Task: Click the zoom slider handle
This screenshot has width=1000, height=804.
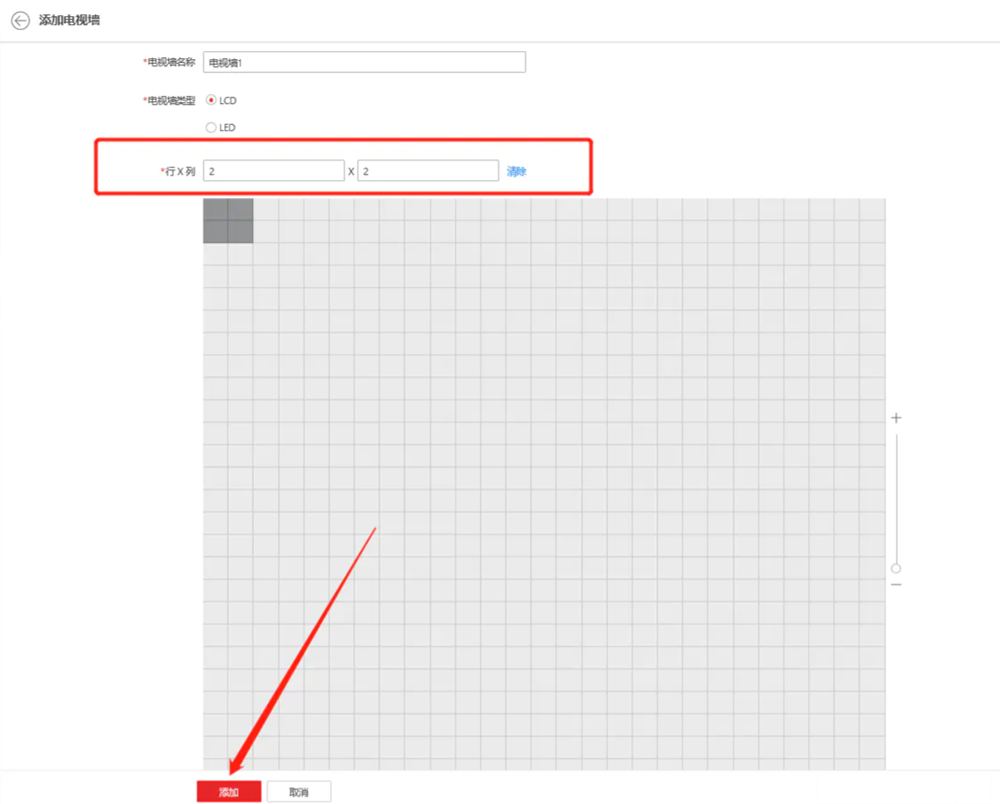Action: pos(896,568)
